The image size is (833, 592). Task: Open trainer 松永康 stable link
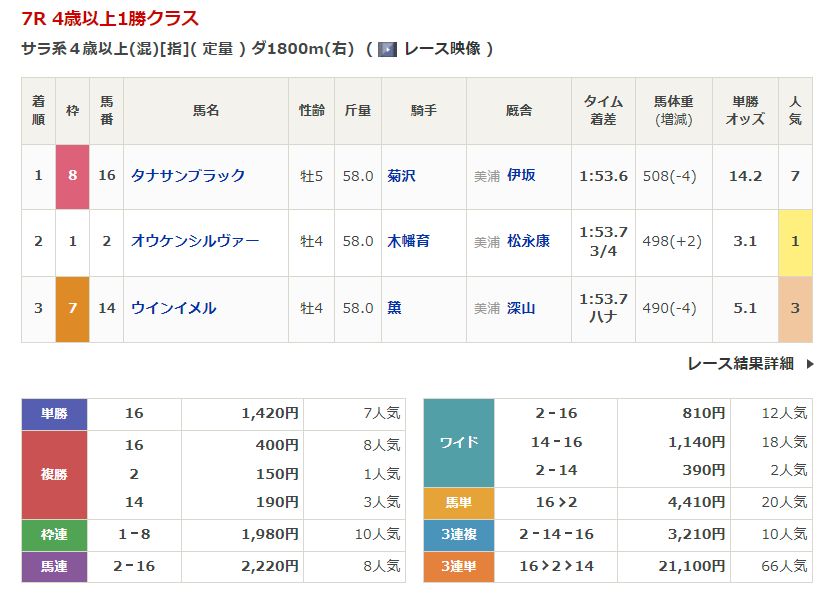point(528,242)
